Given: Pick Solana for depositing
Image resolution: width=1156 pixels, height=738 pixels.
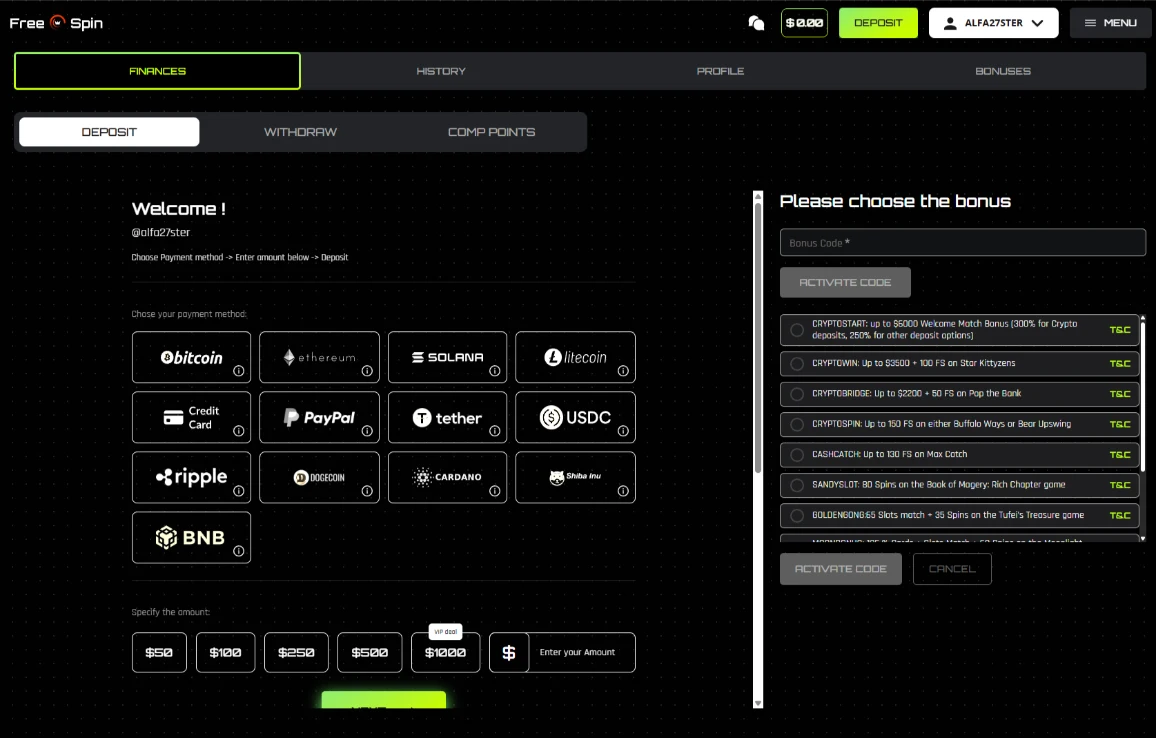Looking at the screenshot, I should [x=447, y=357].
